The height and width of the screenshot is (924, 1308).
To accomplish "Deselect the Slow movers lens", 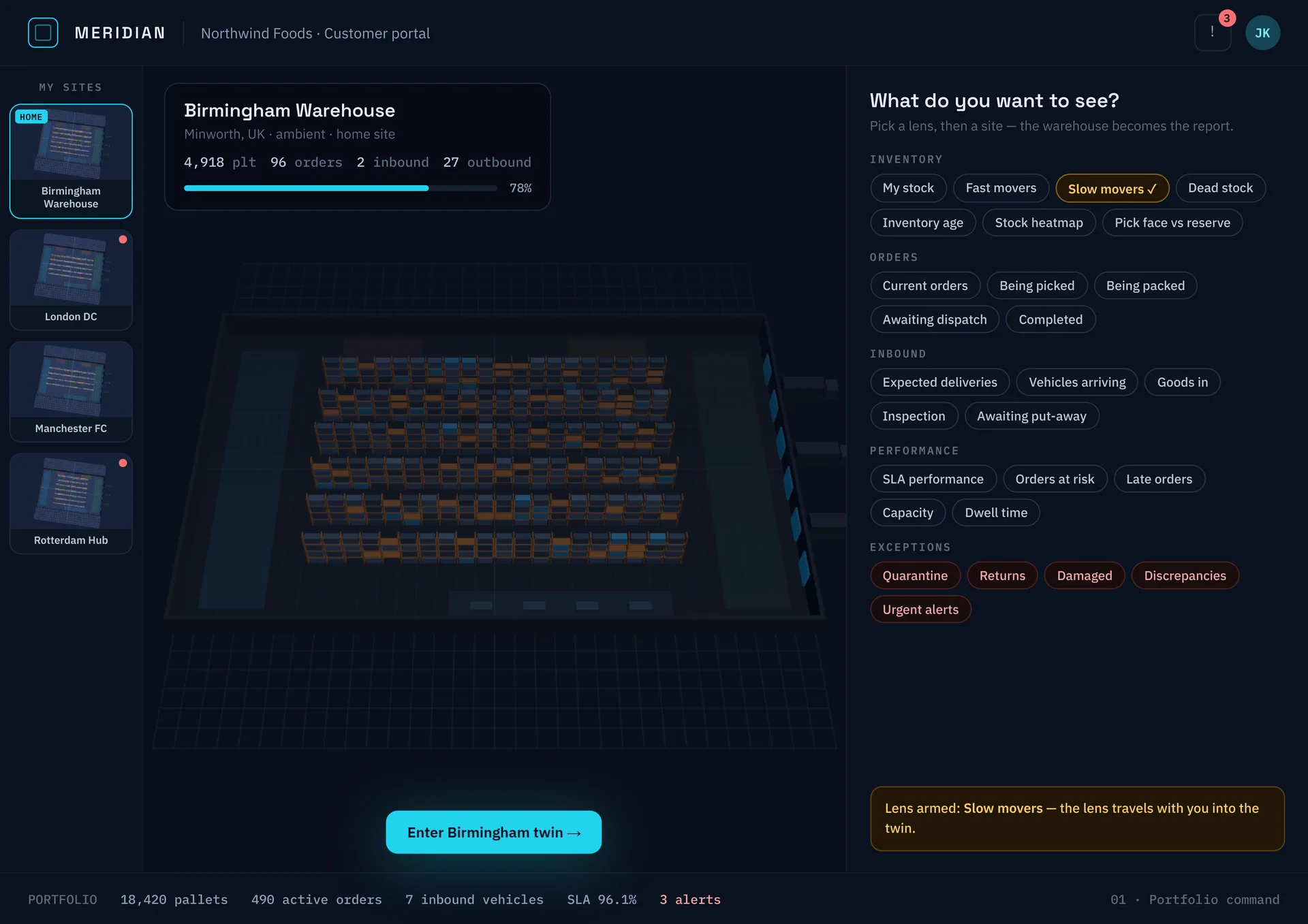I will [1112, 189].
